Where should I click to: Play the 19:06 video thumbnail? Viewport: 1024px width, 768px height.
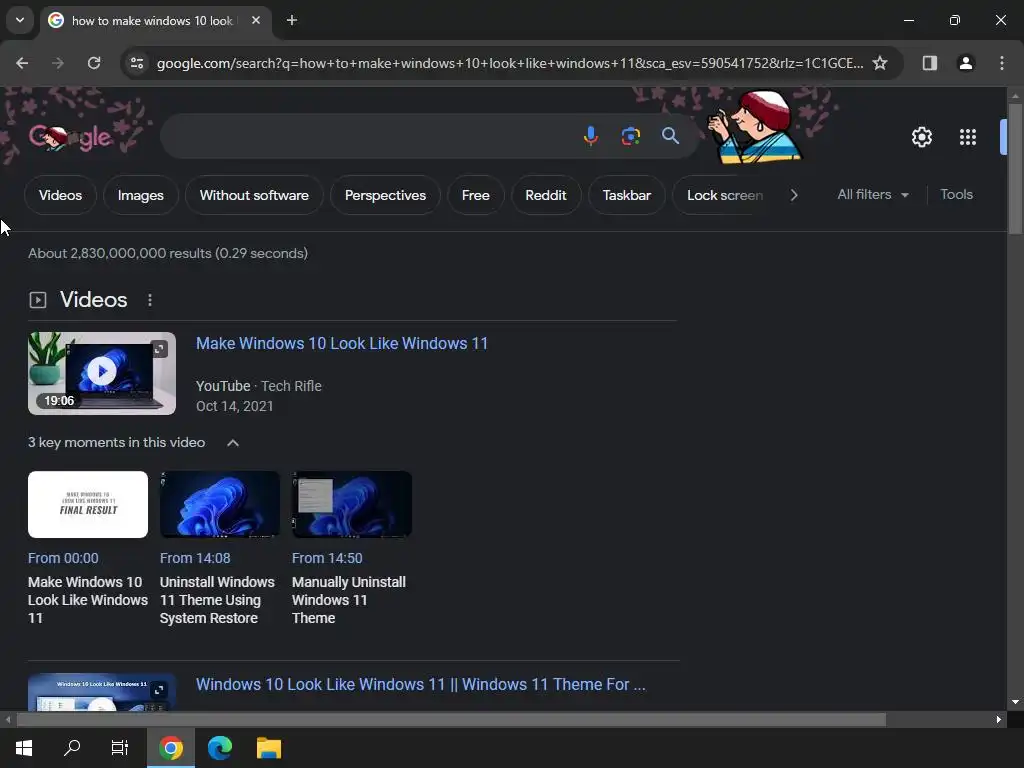click(102, 373)
